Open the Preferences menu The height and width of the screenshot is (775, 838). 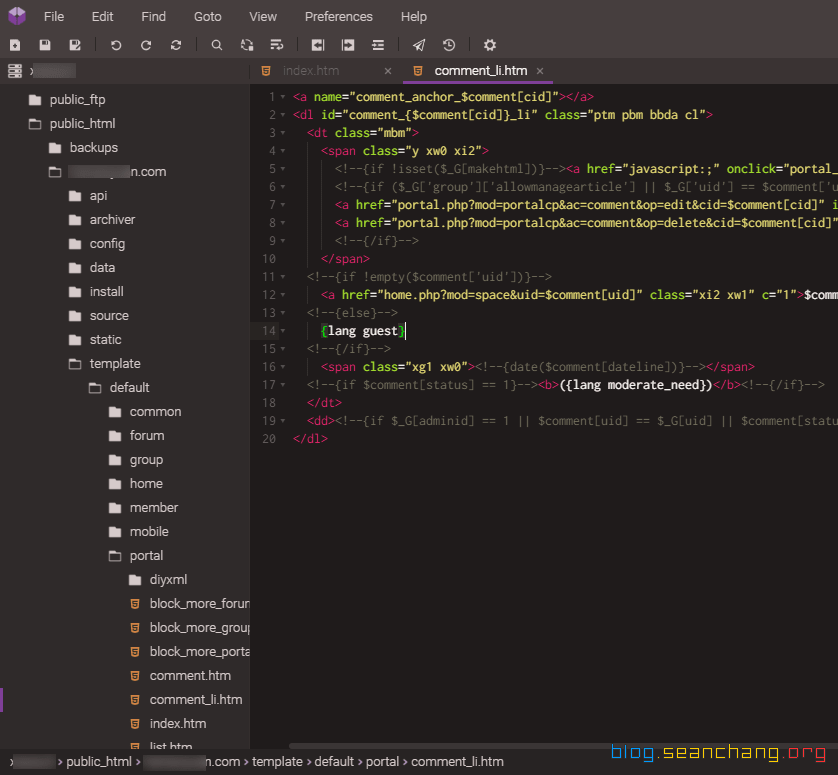click(x=338, y=17)
